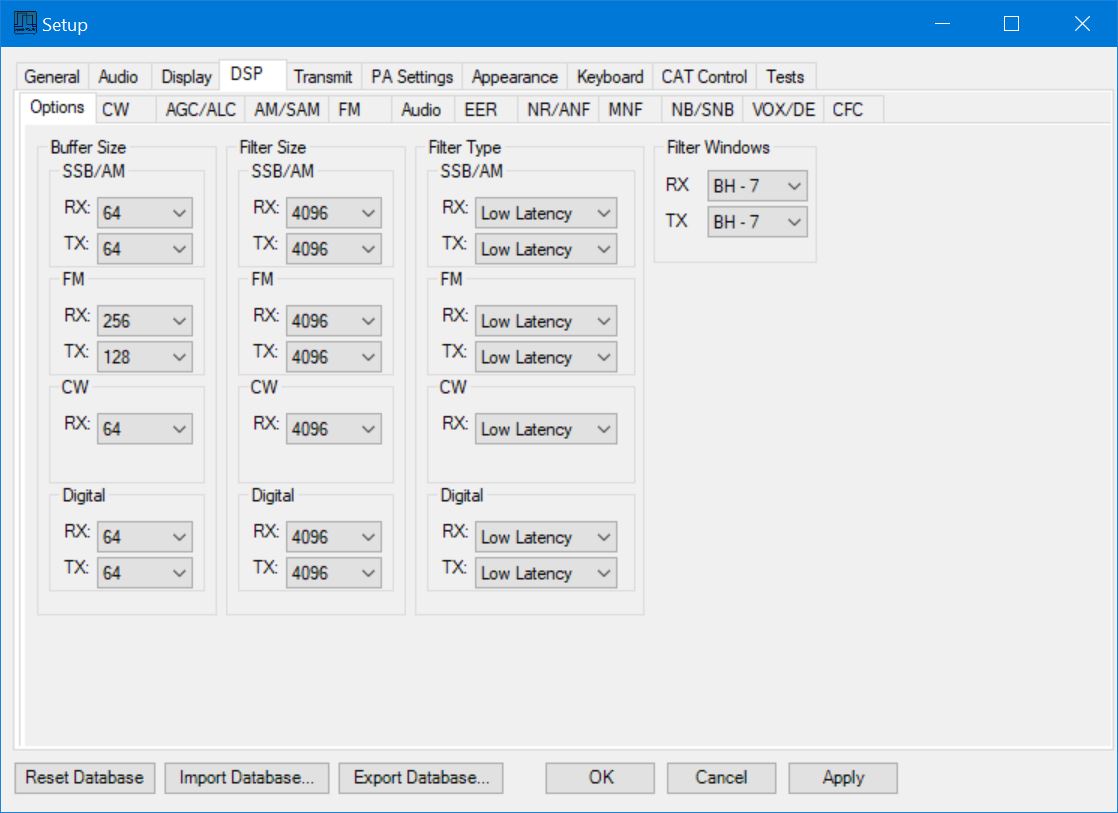The width and height of the screenshot is (1118, 813).
Task: Open CW RX filter size dropdown
Action: tap(334, 429)
